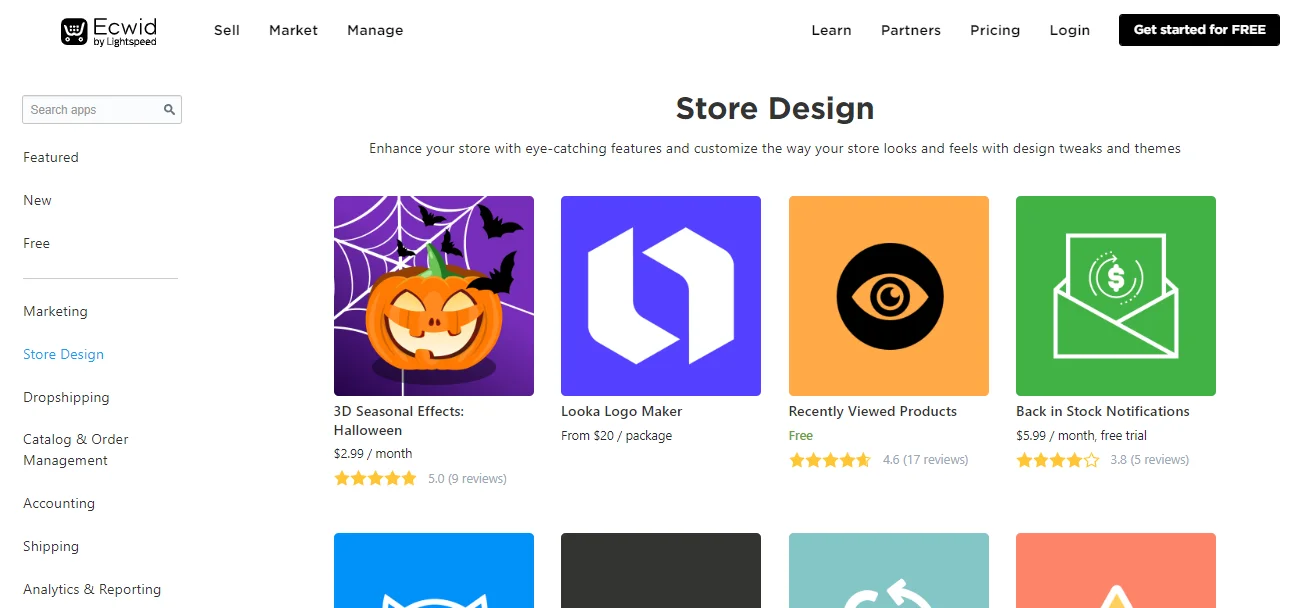1305x608 pixels.
Task: Select the New category
Action: coord(37,200)
